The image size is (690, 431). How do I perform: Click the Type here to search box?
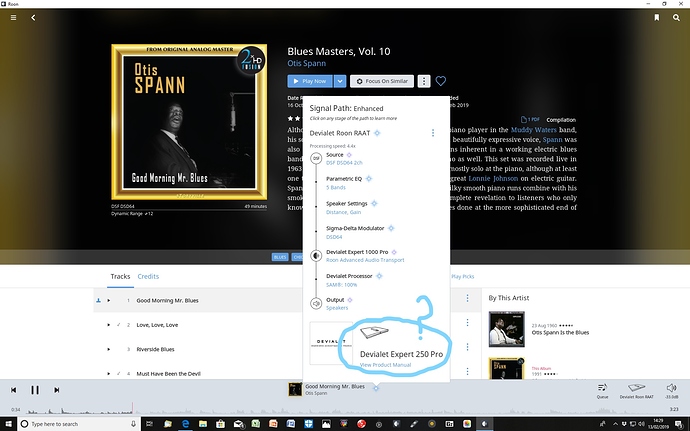[x=79, y=424]
